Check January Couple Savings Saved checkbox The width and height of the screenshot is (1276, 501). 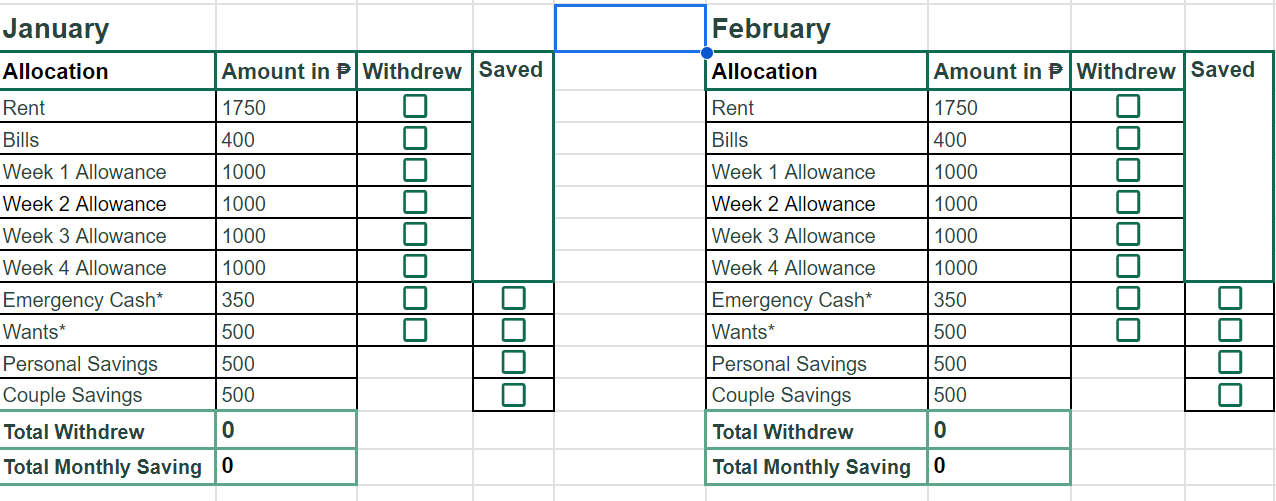pos(513,394)
